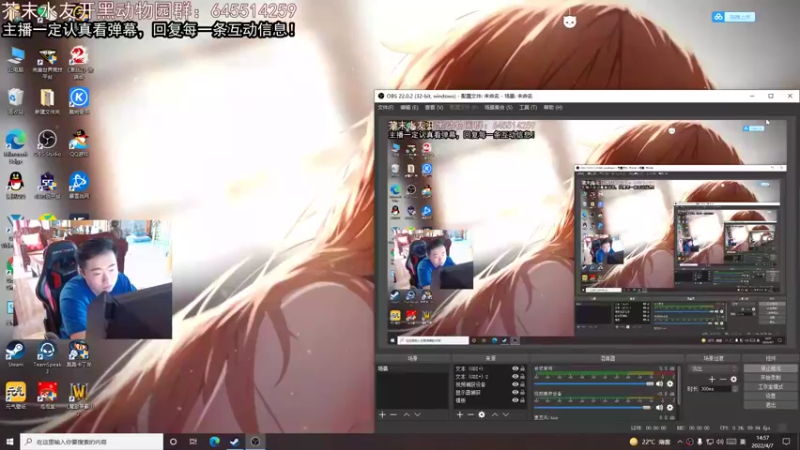Toggle visibility of first text (GDI+) source
Screen dimensions: 800x450
point(515,368)
